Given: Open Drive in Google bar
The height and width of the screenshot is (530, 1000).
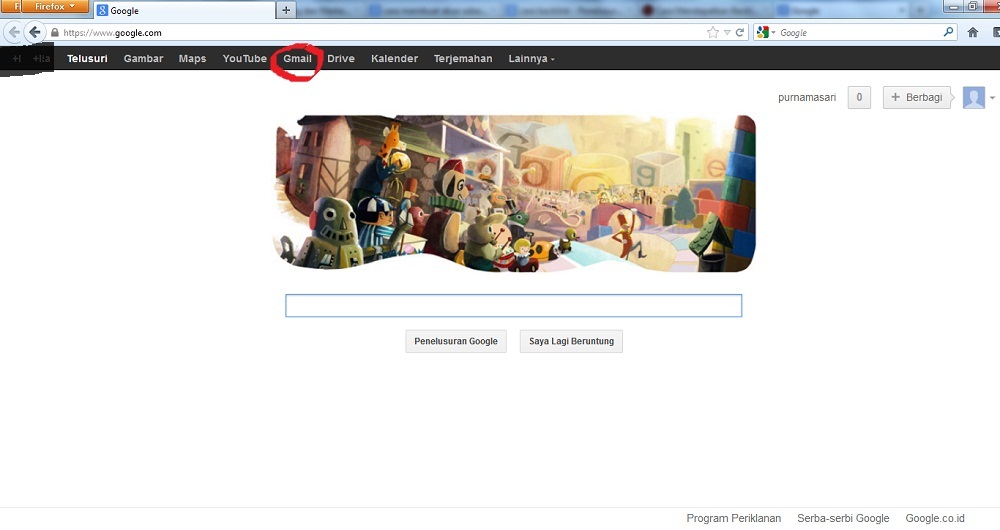Looking at the screenshot, I should (341, 59).
